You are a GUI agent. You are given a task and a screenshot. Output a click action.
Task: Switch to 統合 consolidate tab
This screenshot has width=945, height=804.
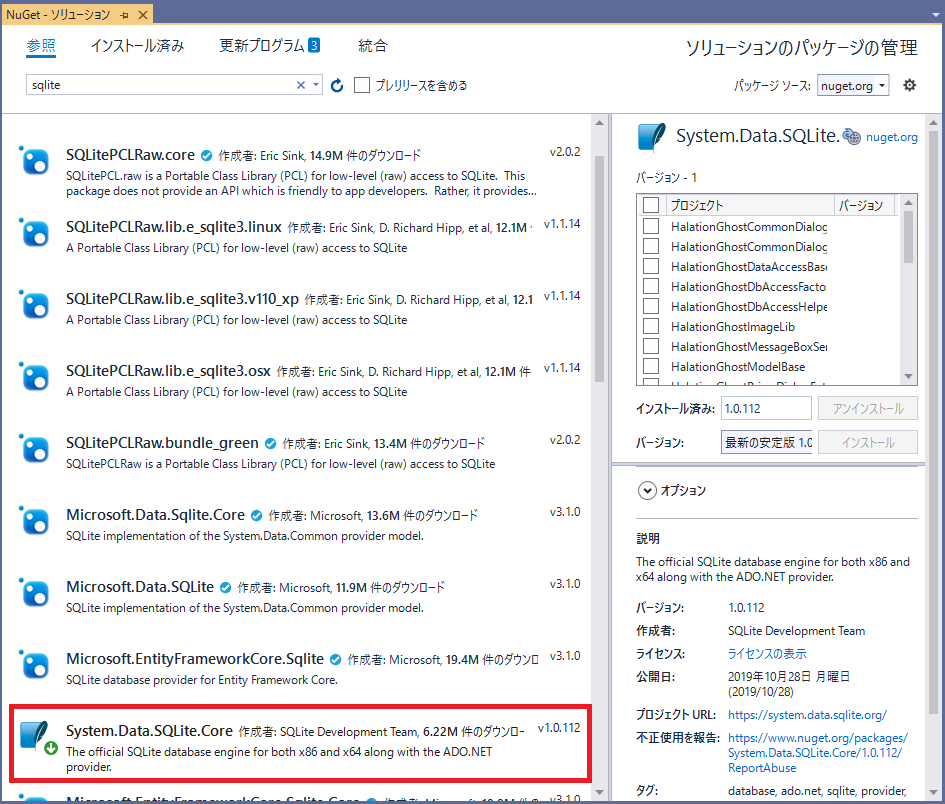pos(372,46)
